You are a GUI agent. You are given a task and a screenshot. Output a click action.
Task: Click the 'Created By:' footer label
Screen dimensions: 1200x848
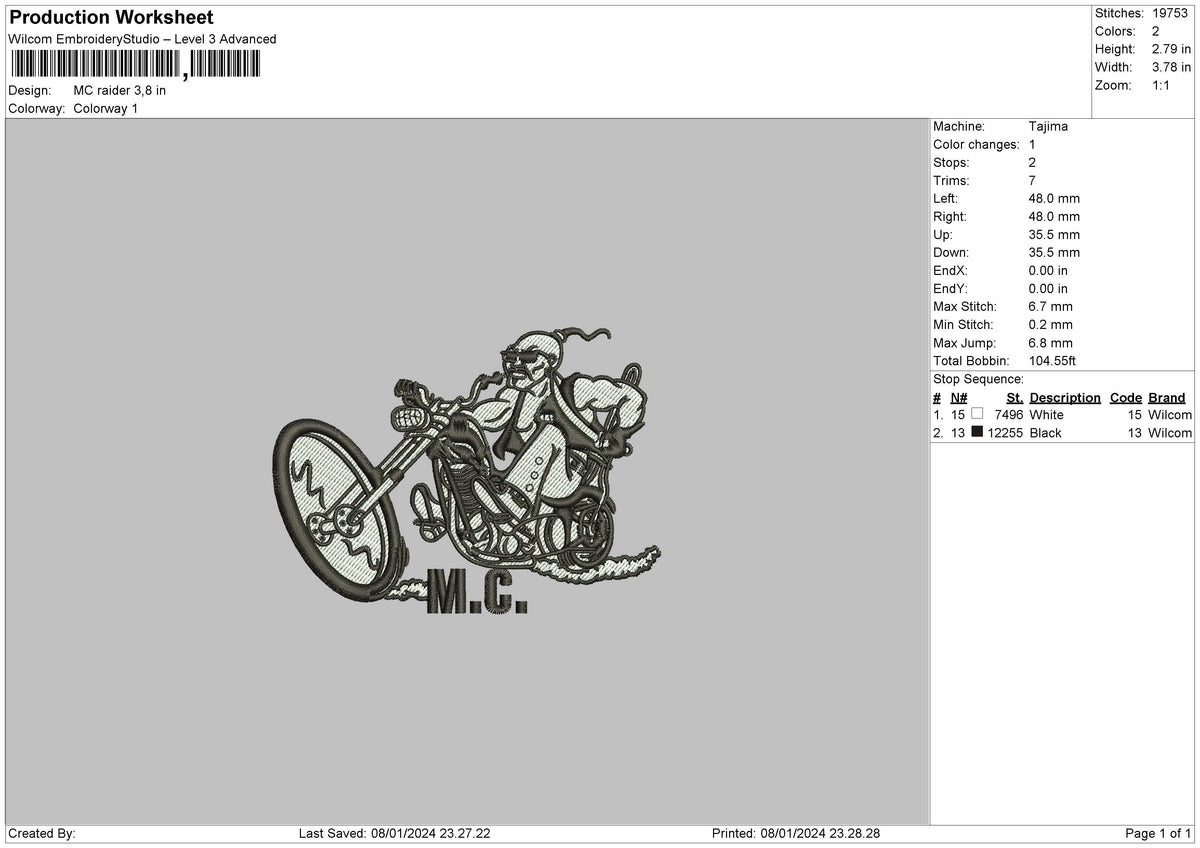point(41,833)
